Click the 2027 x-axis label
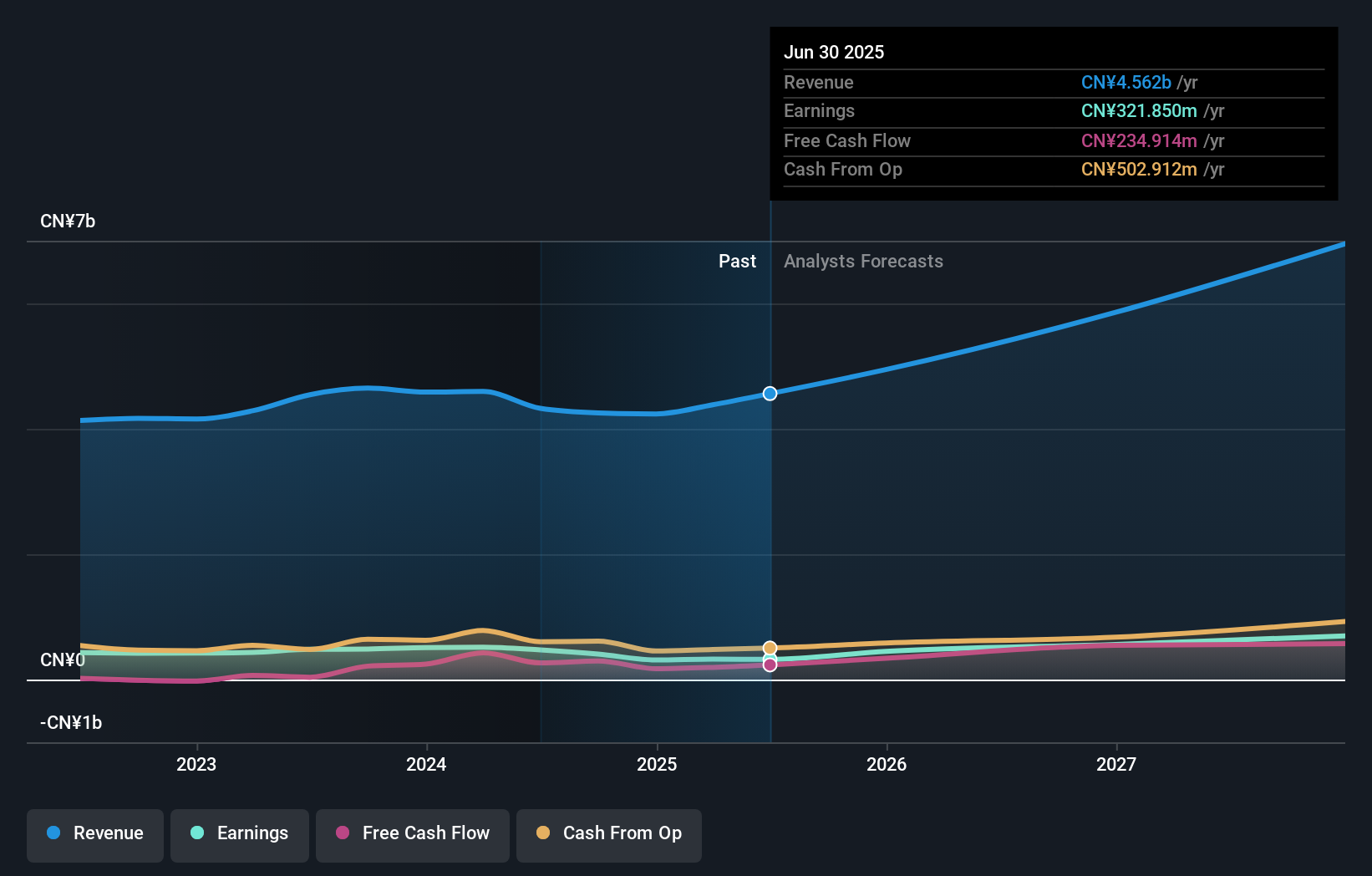Viewport: 1372px width, 876px height. click(1116, 764)
